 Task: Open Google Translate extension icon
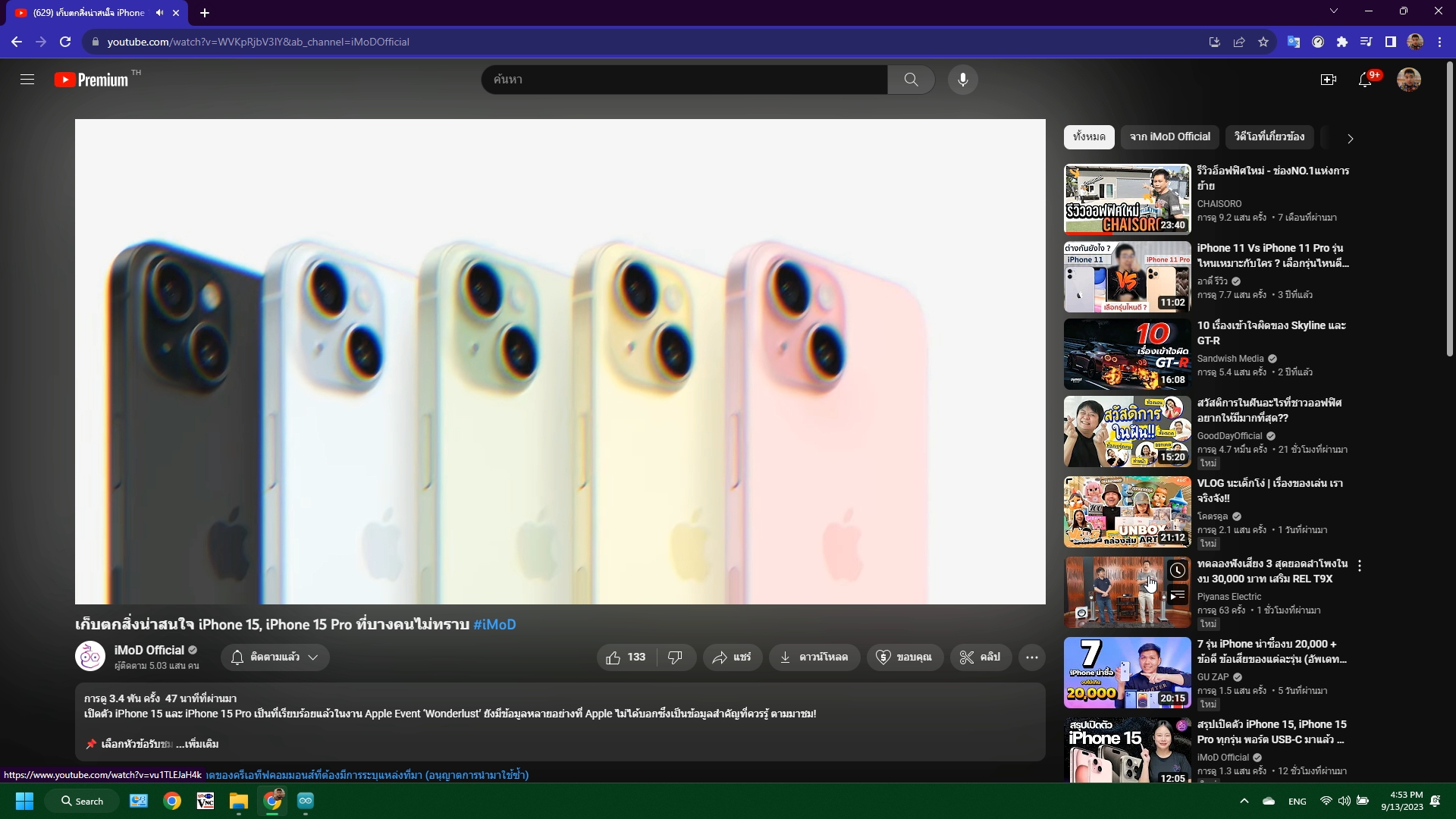tap(1294, 42)
